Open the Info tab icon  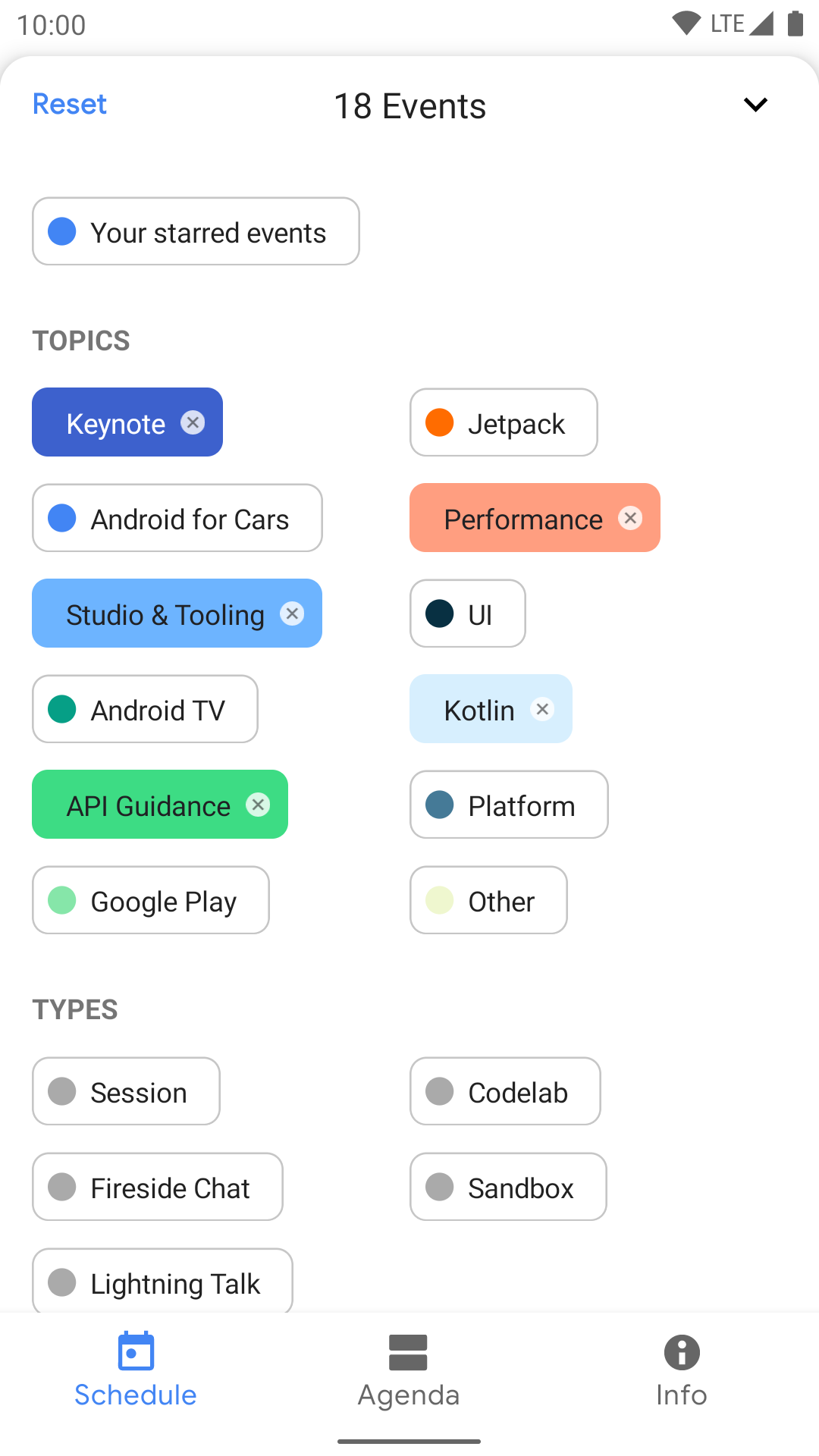click(x=682, y=1352)
